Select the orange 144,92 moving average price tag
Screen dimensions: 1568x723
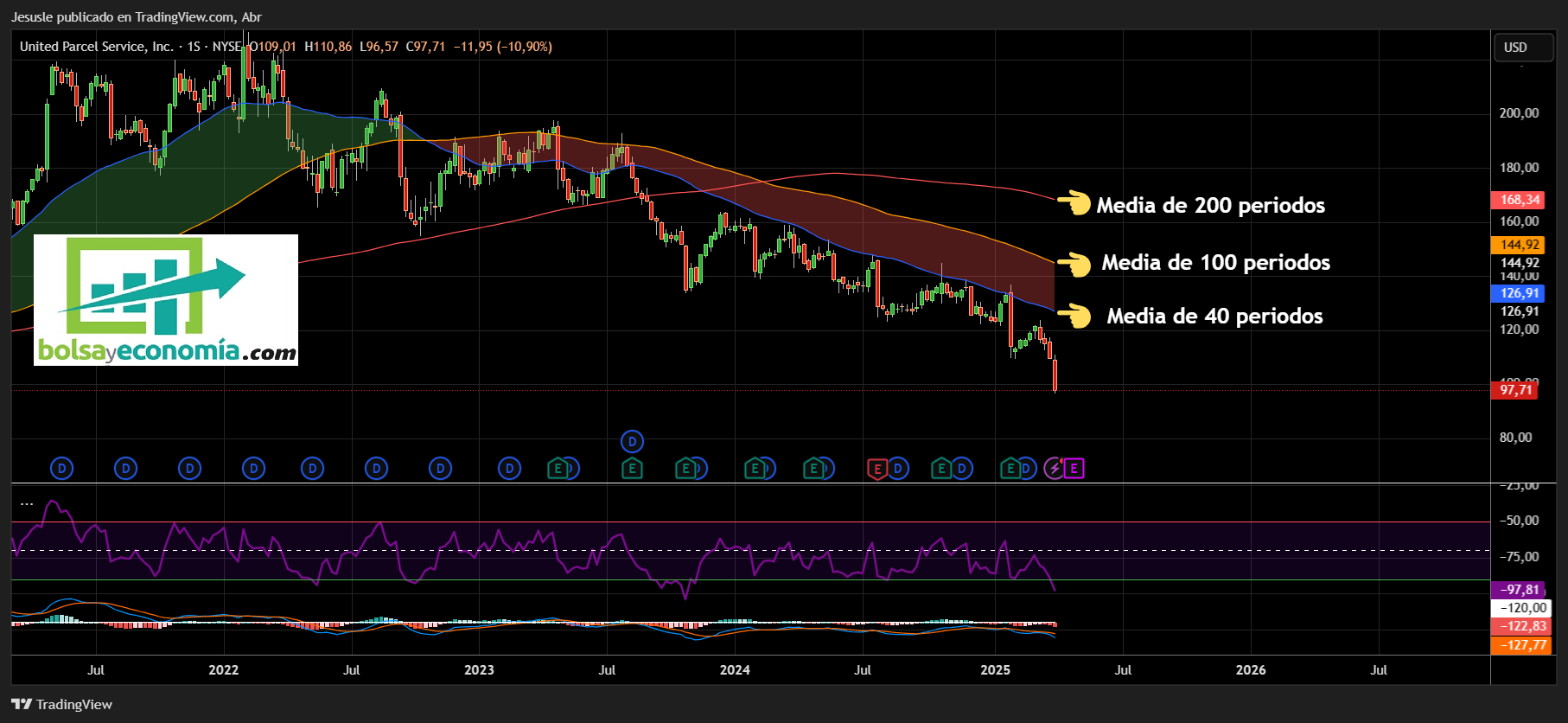(x=1520, y=245)
